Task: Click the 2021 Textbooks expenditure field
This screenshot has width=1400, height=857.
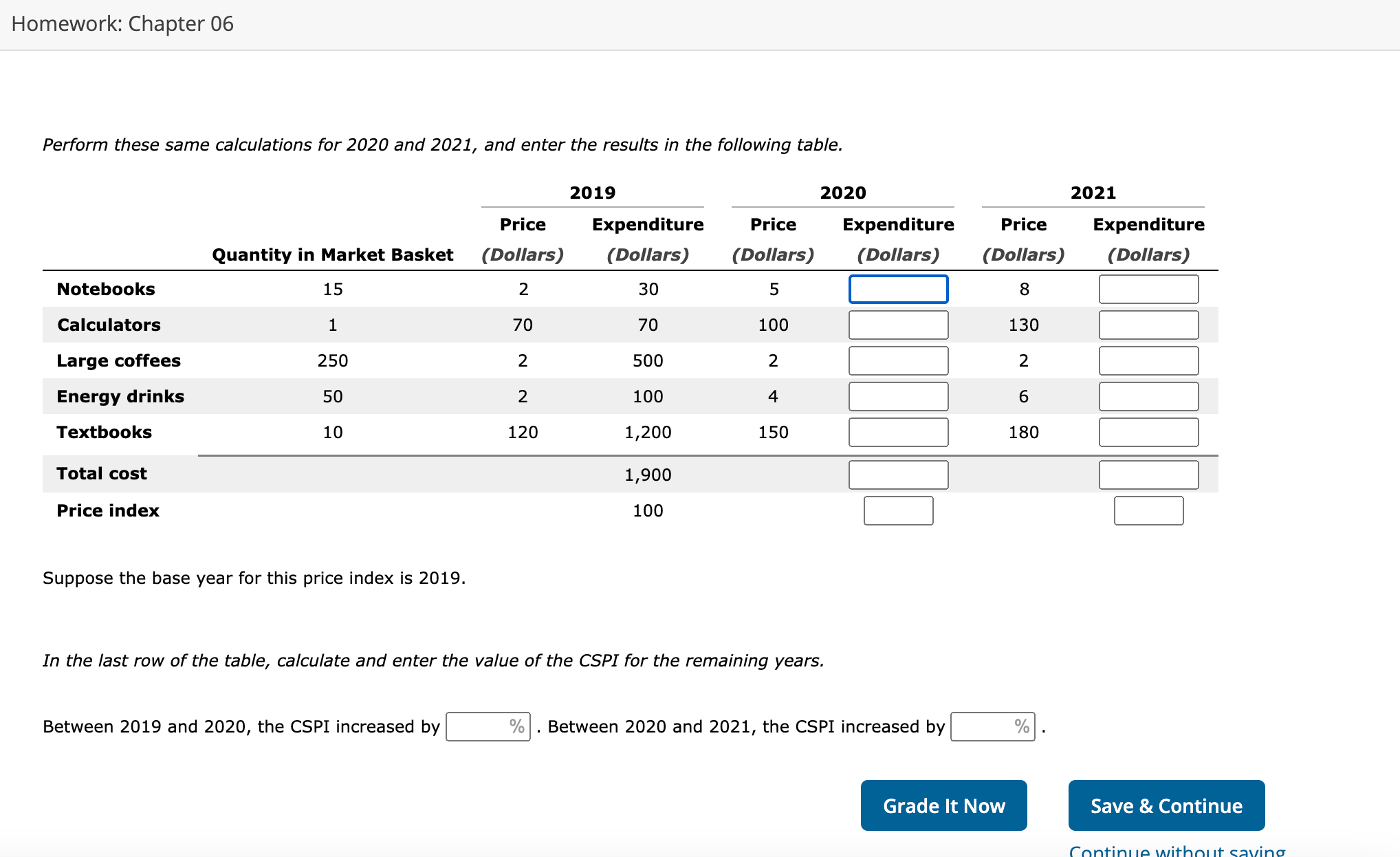Action: (x=1148, y=432)
